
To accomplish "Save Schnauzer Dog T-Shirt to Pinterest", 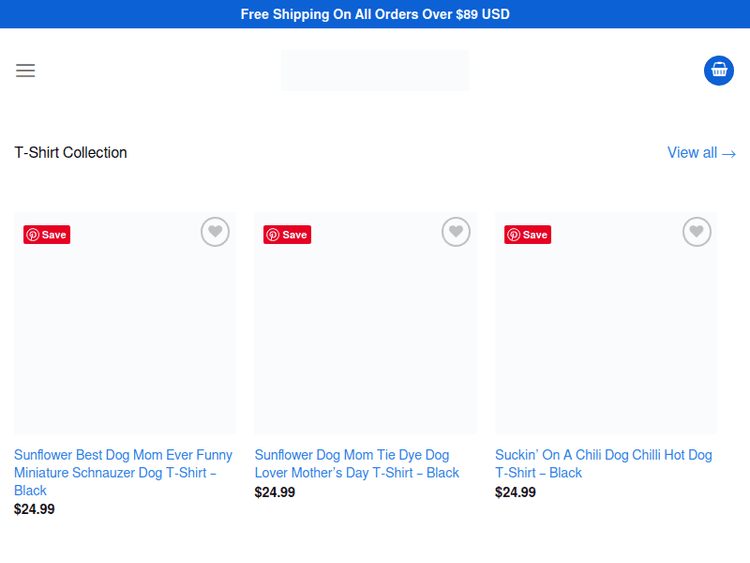I will click(47, 235).
